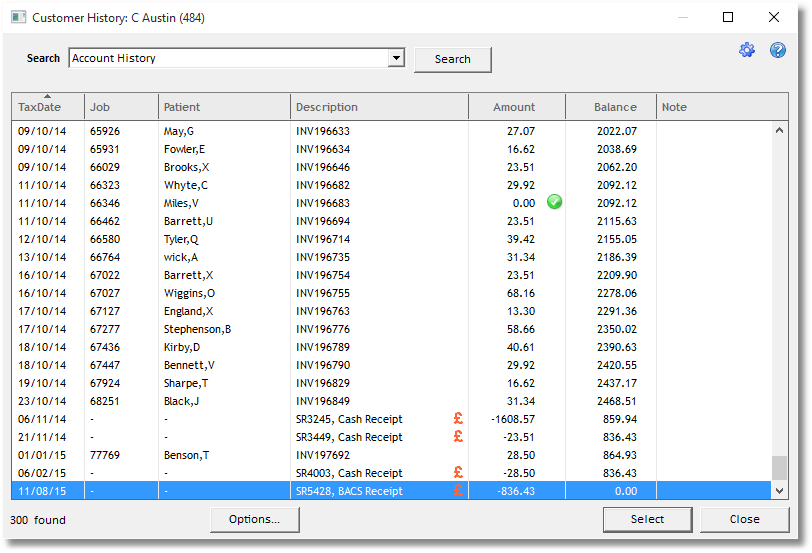Click the green tick on INV196683 row
This screenshot has width=812, height=553.
click(554, 202)
